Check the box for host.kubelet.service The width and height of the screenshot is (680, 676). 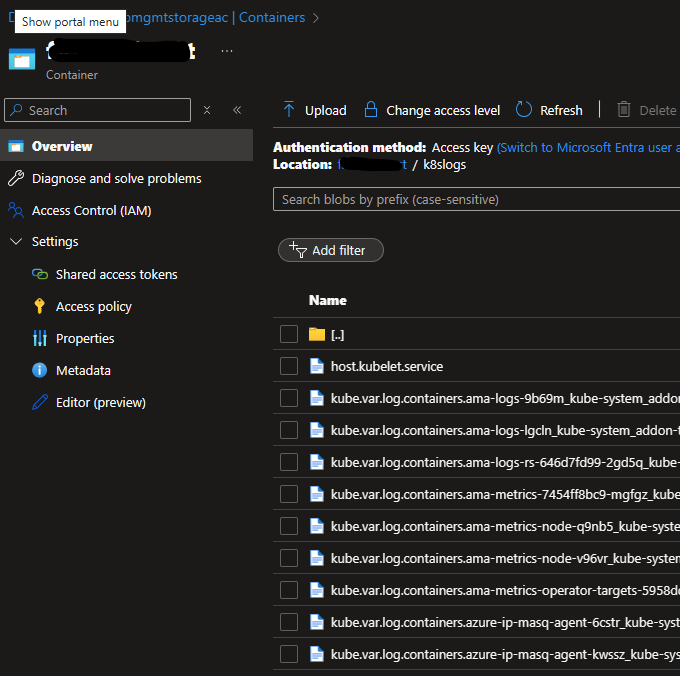pos(289,366)
